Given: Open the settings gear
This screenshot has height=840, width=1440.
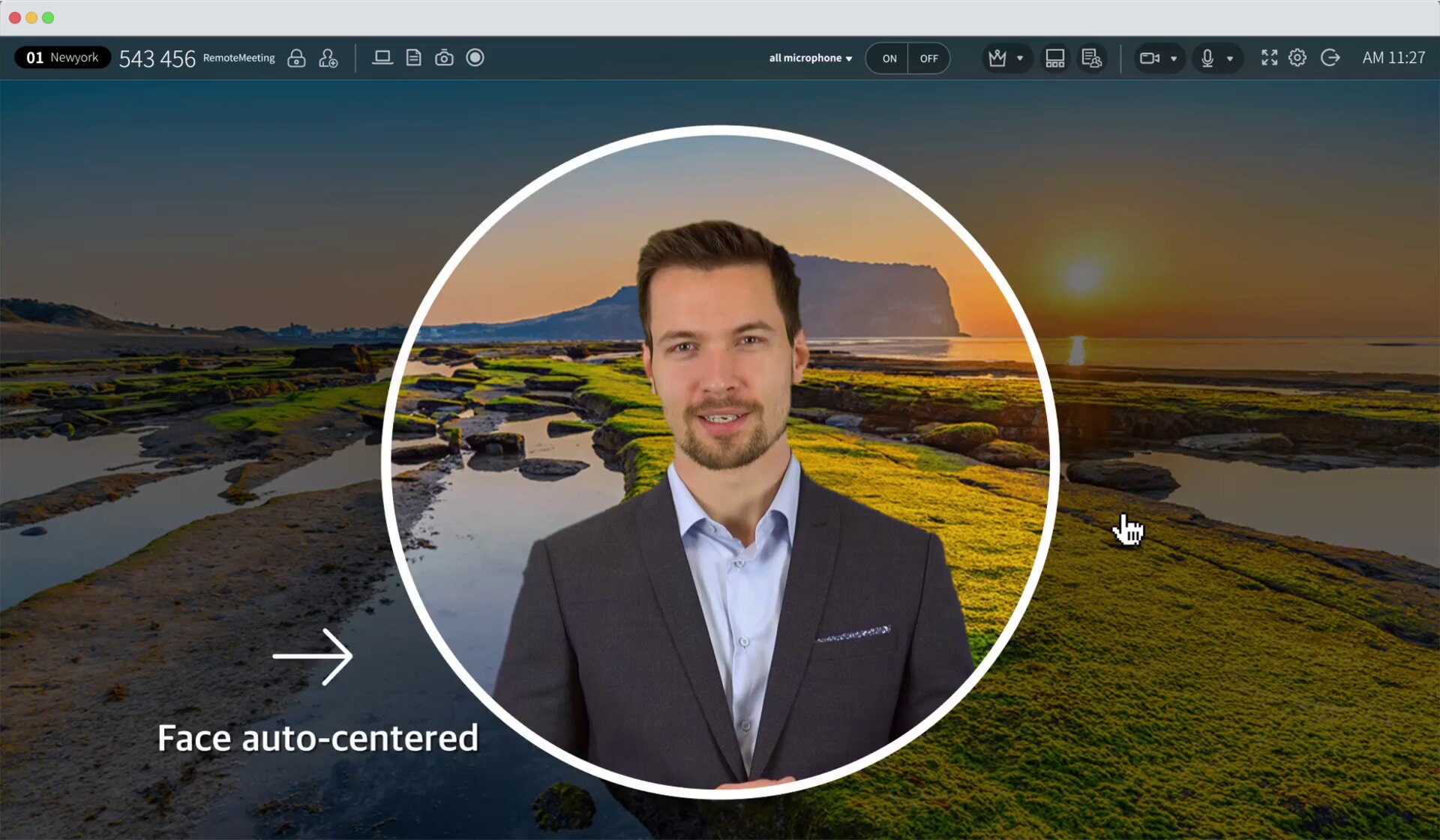Looking at the screenshot, I should point(1297,58).
